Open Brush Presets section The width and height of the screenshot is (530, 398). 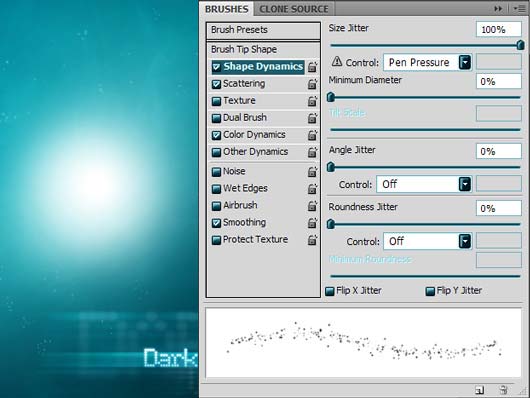(263, 30)
